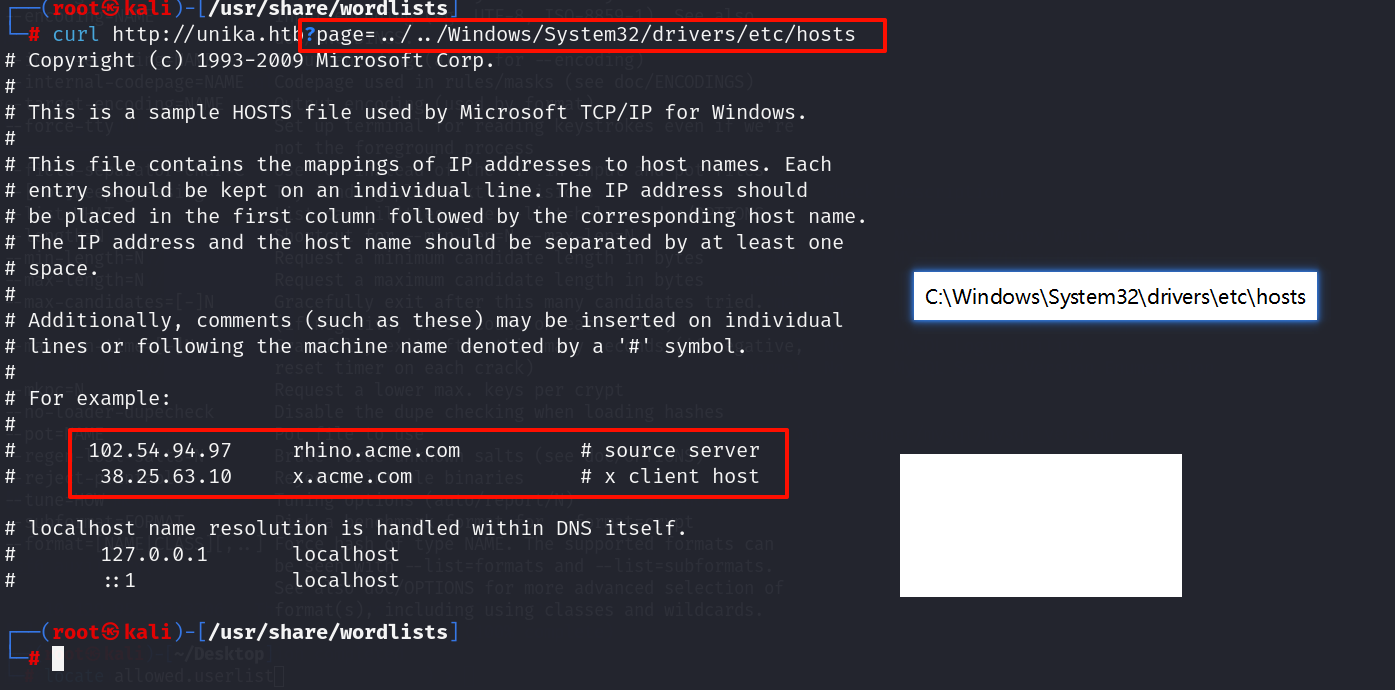Viewport: 1395px width, 690px height.
Task: Click the 38.25.63.10 IP address
Action: (166, 476)
